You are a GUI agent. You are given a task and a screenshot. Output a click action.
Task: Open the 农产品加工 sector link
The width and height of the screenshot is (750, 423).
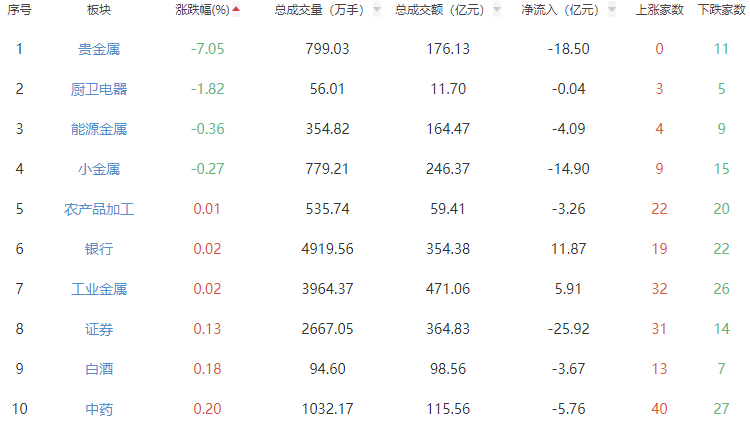(x=99, y=209)
